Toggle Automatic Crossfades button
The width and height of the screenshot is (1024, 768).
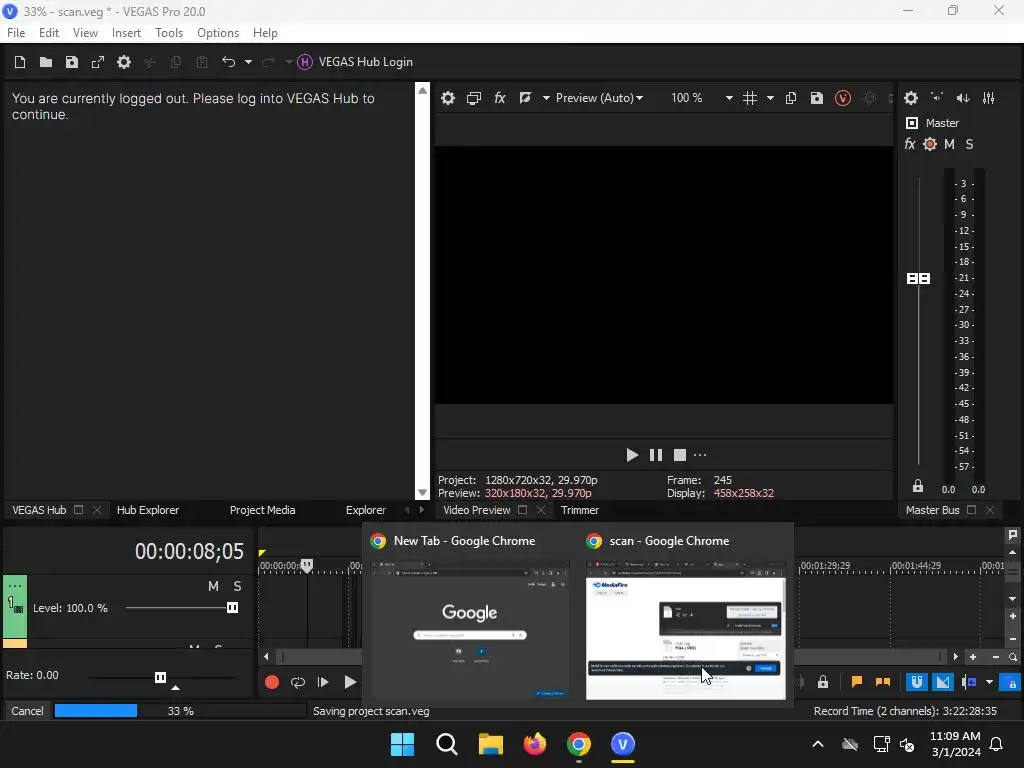(x=943, y=682)
